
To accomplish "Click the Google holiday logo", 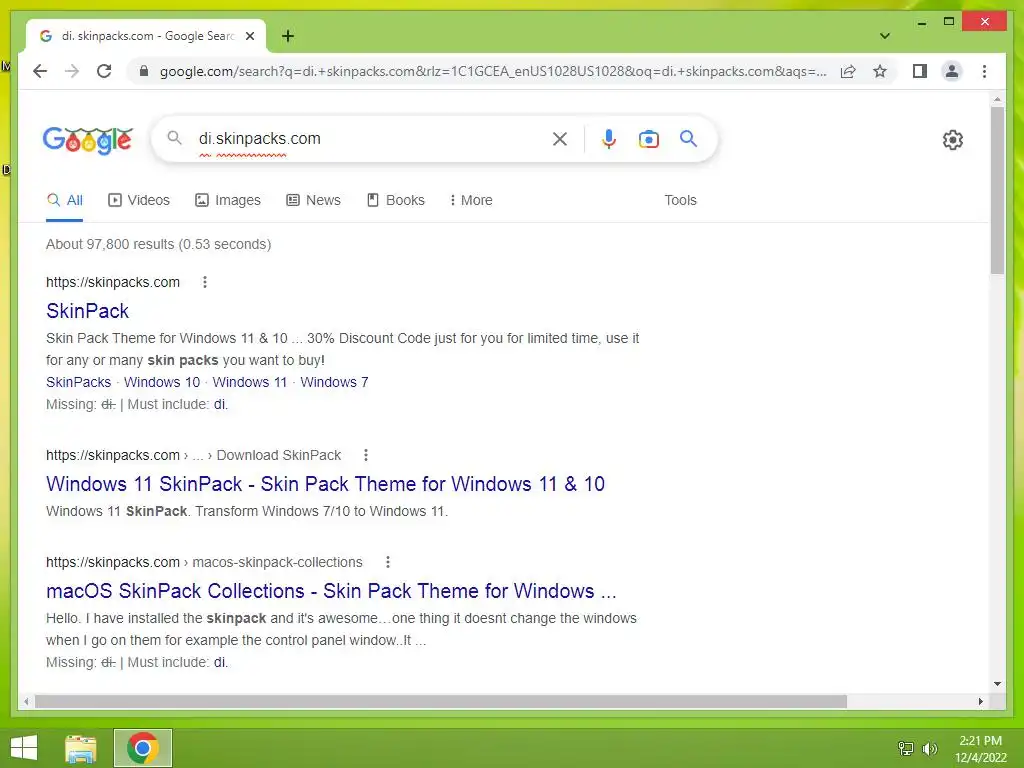I will [x=88, y=140].
